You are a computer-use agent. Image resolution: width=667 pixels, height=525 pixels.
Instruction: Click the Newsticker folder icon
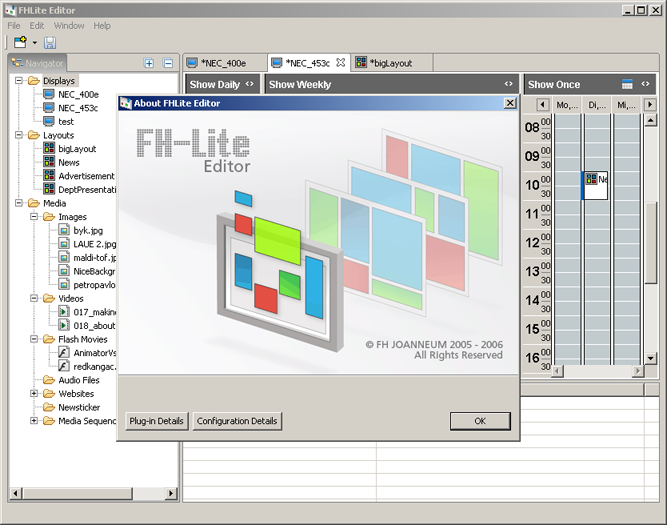[x=49, y=407]
